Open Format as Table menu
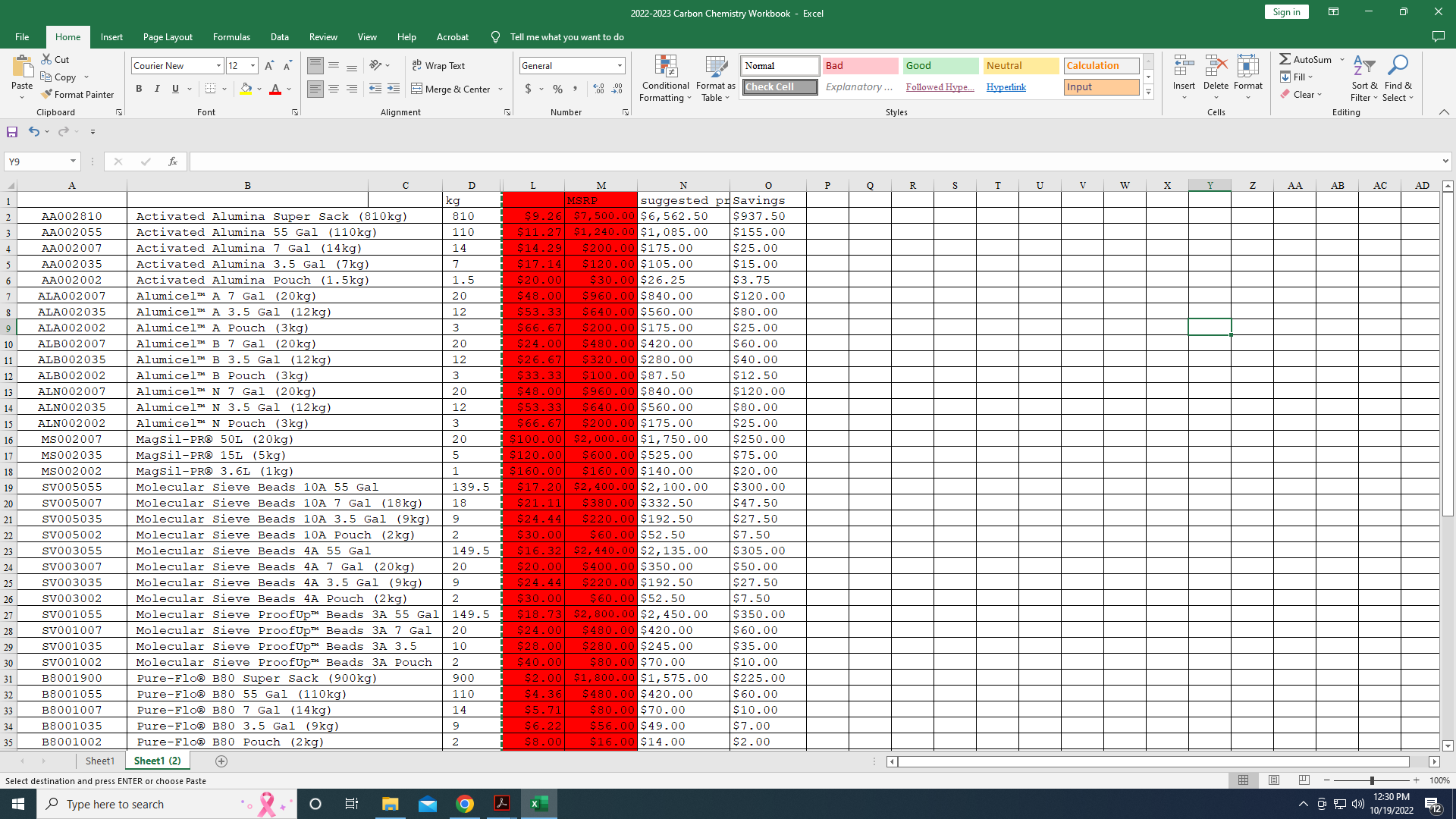This screenshot has width=1456, height=819. coord(716,78)
